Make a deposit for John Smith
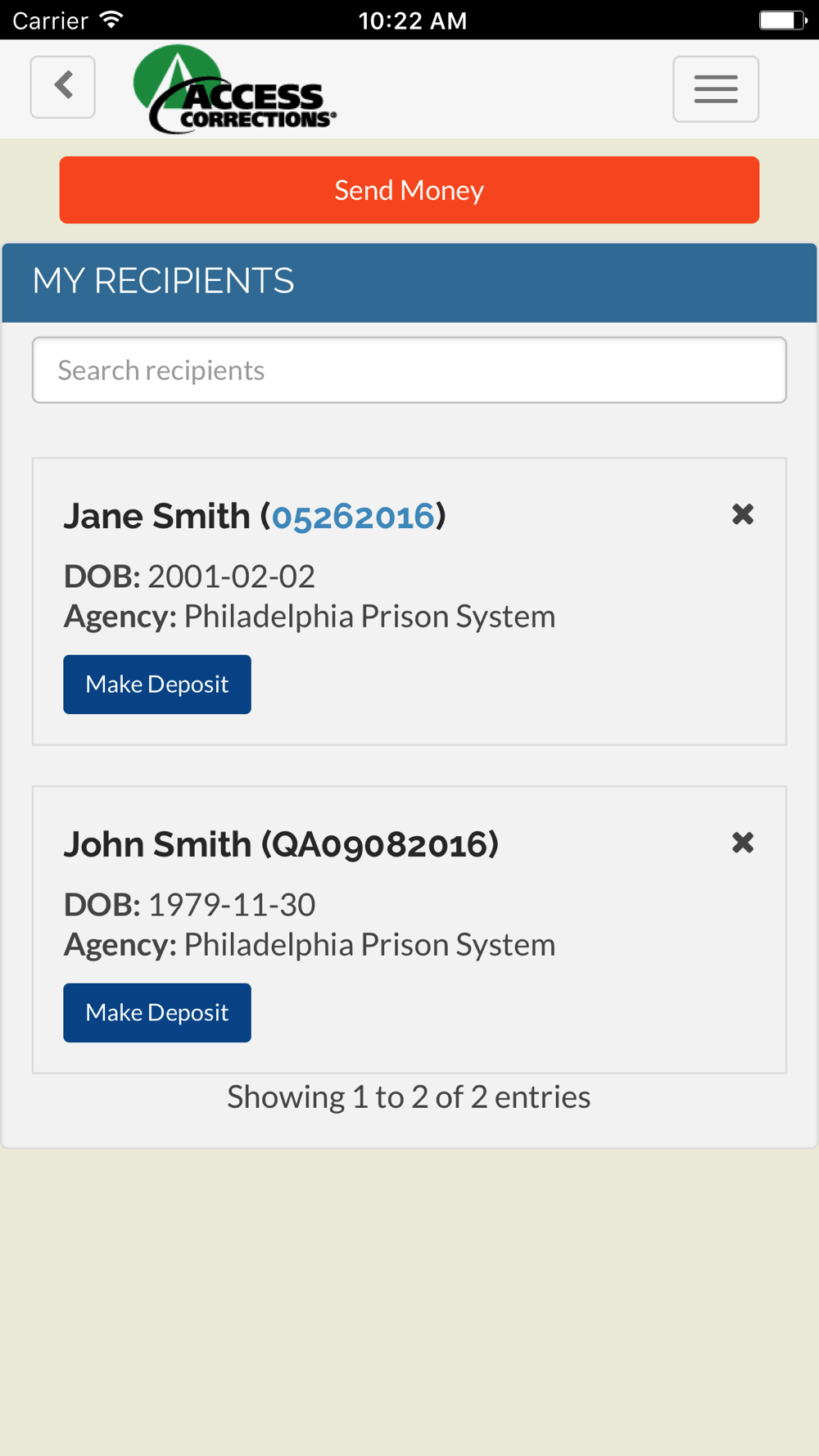819x1456 pixels. pos(157,1013)
